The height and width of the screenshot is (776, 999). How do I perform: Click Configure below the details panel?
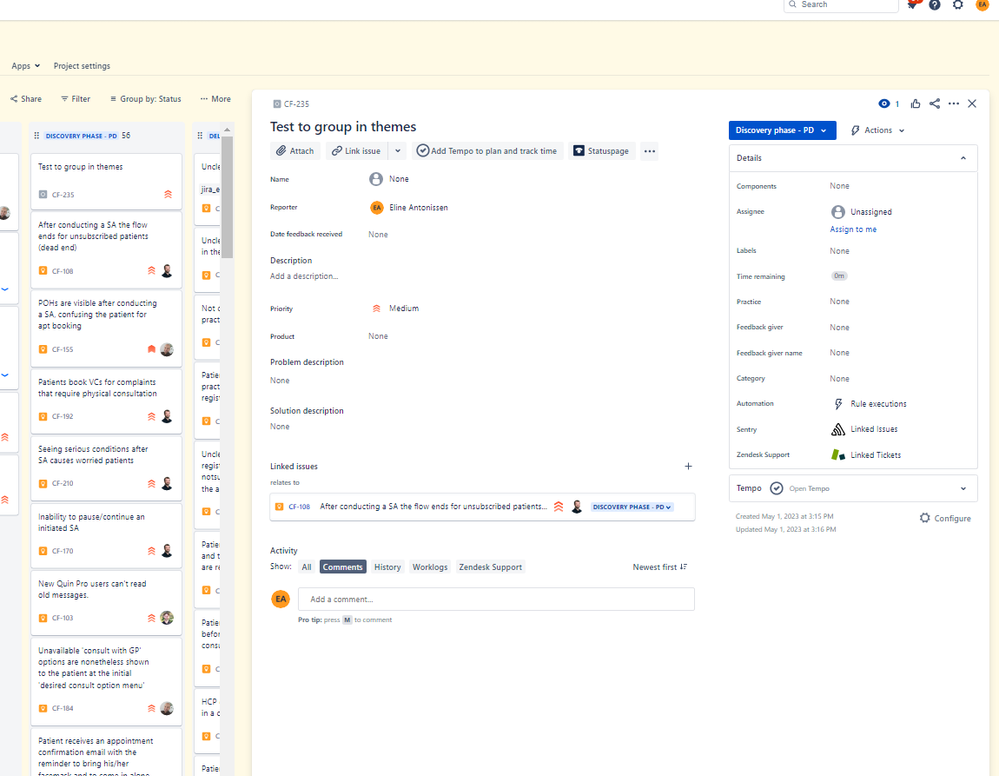[945, 518]
